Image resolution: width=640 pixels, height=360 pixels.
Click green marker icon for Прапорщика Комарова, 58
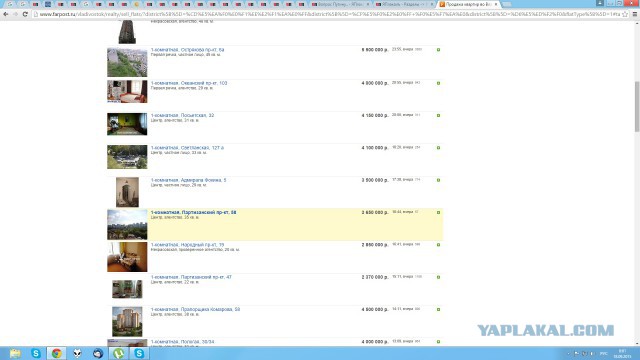(x=438, y=309)
